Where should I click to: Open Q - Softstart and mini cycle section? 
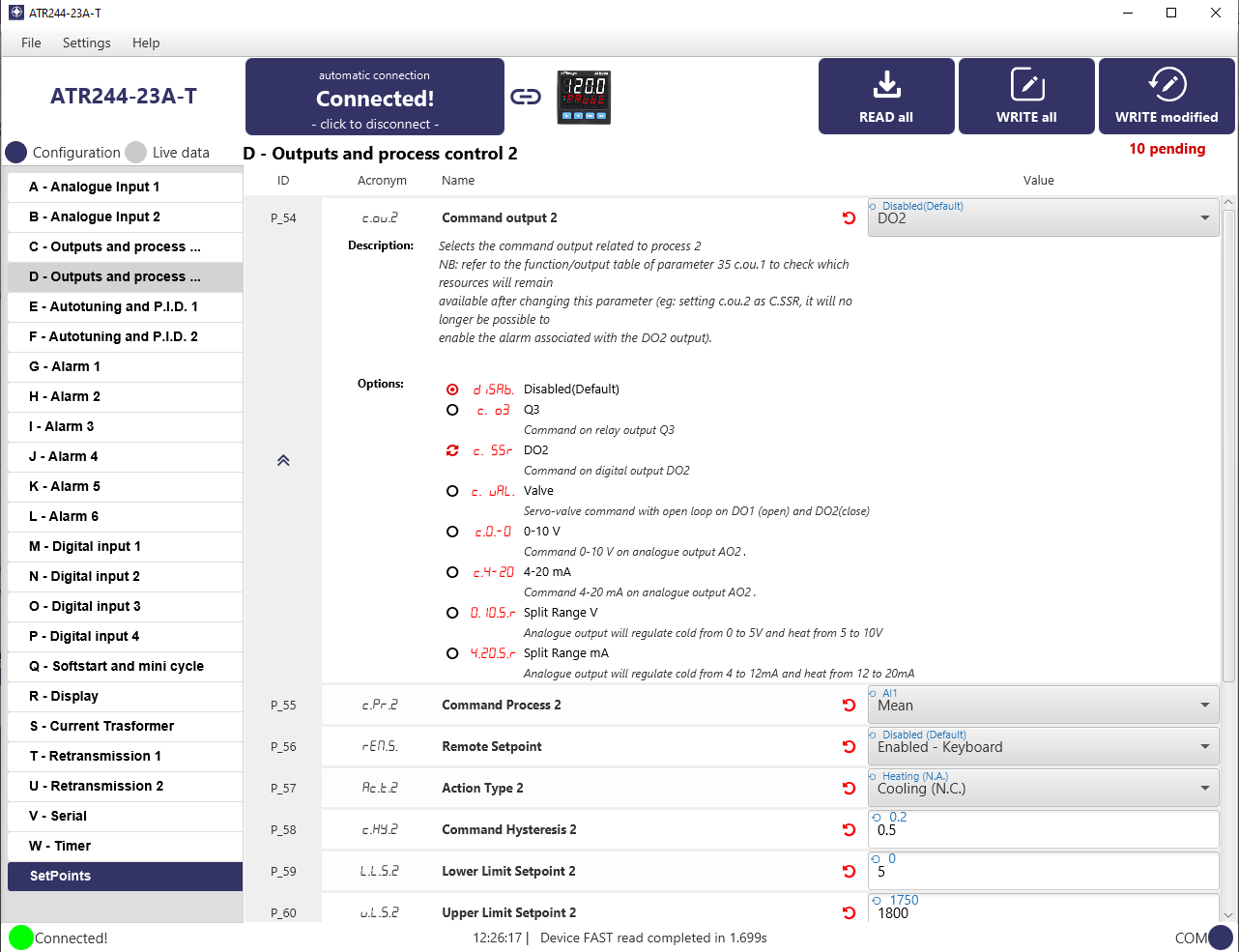[125, 666]
